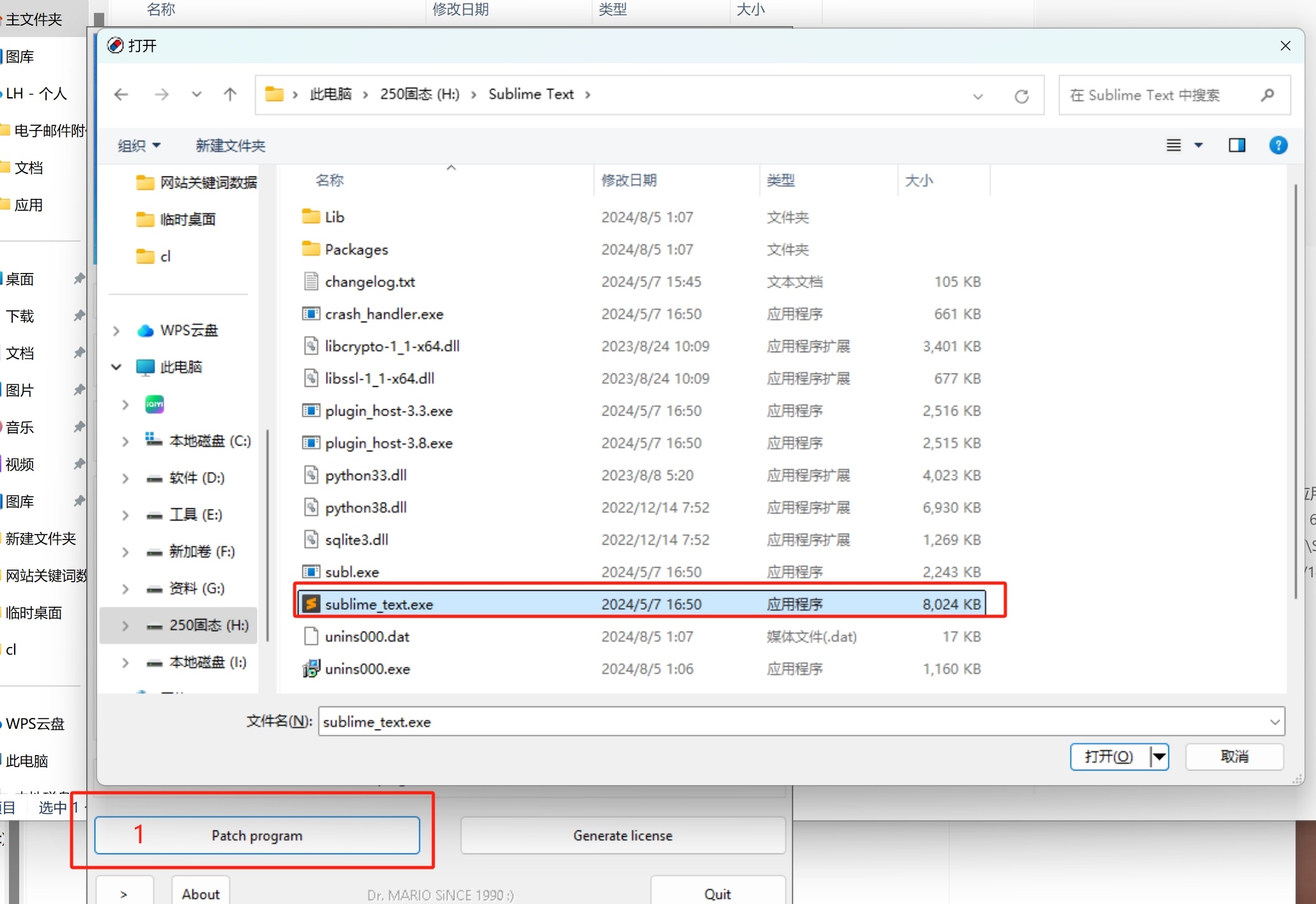The image size is (1316, 904).
Task: Expand the address bar history dropdown
Action: [x=978, y=96]
